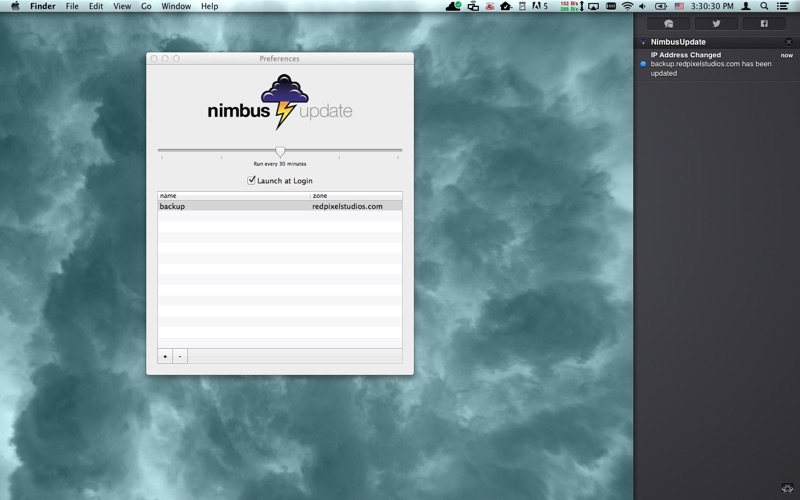Add a new record with plus button
Image resolution: width=800 pixels, height=500 pixels.
coord(165,356)
